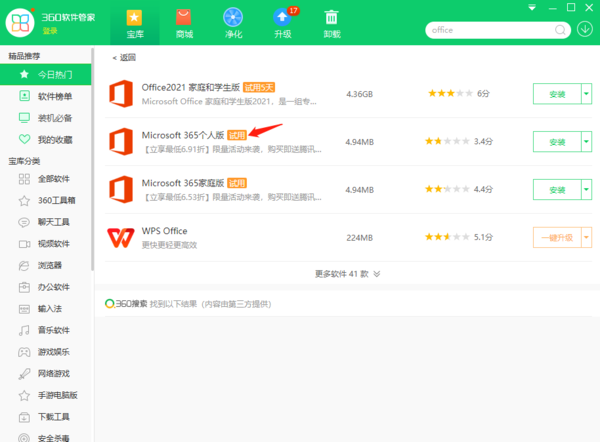The width and height of the screenshot is (600, 442).
Task: Expand install options for Office2021
Action: tap(586, 94)
